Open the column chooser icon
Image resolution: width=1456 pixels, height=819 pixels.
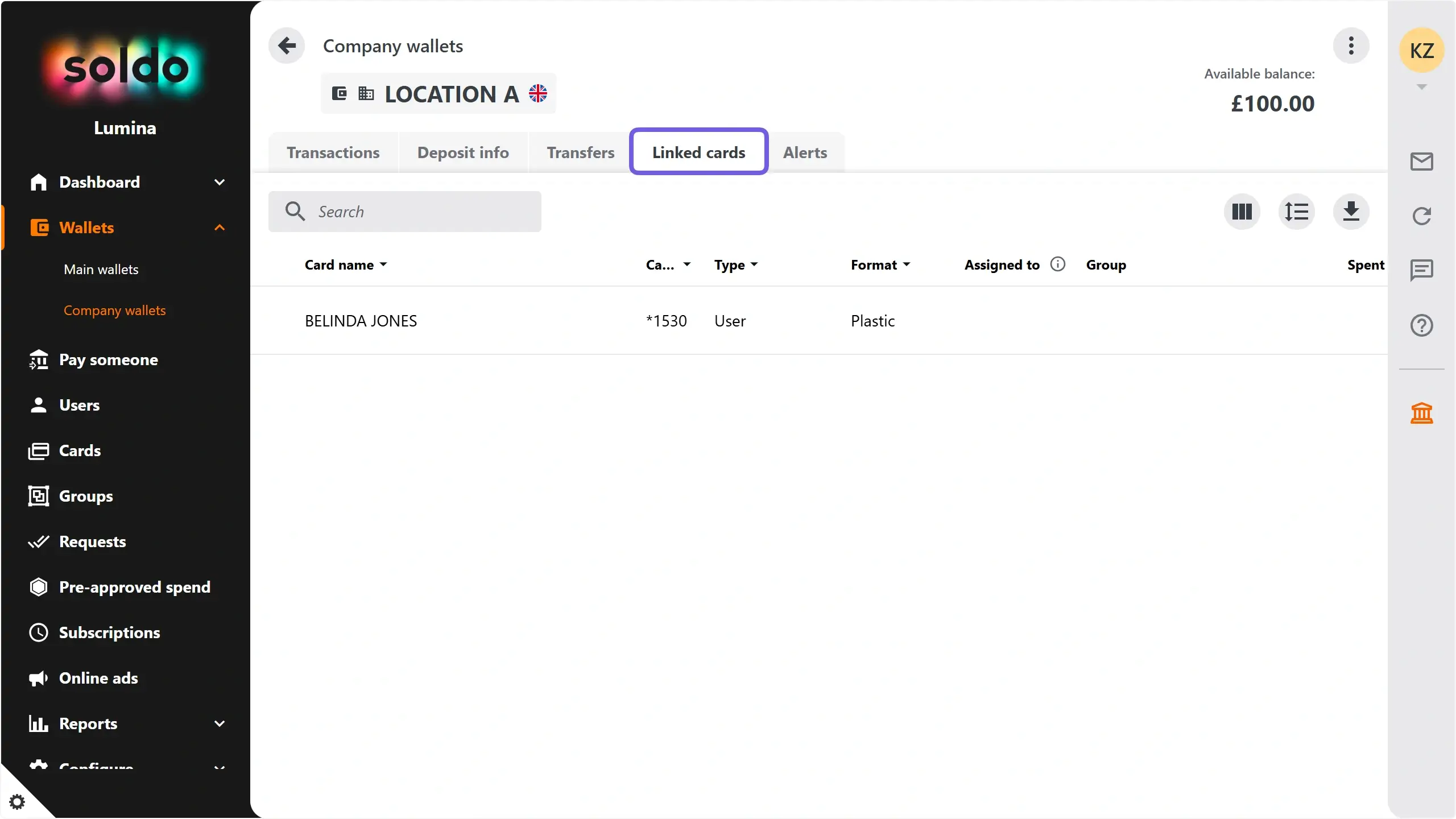coord(1242,212)
